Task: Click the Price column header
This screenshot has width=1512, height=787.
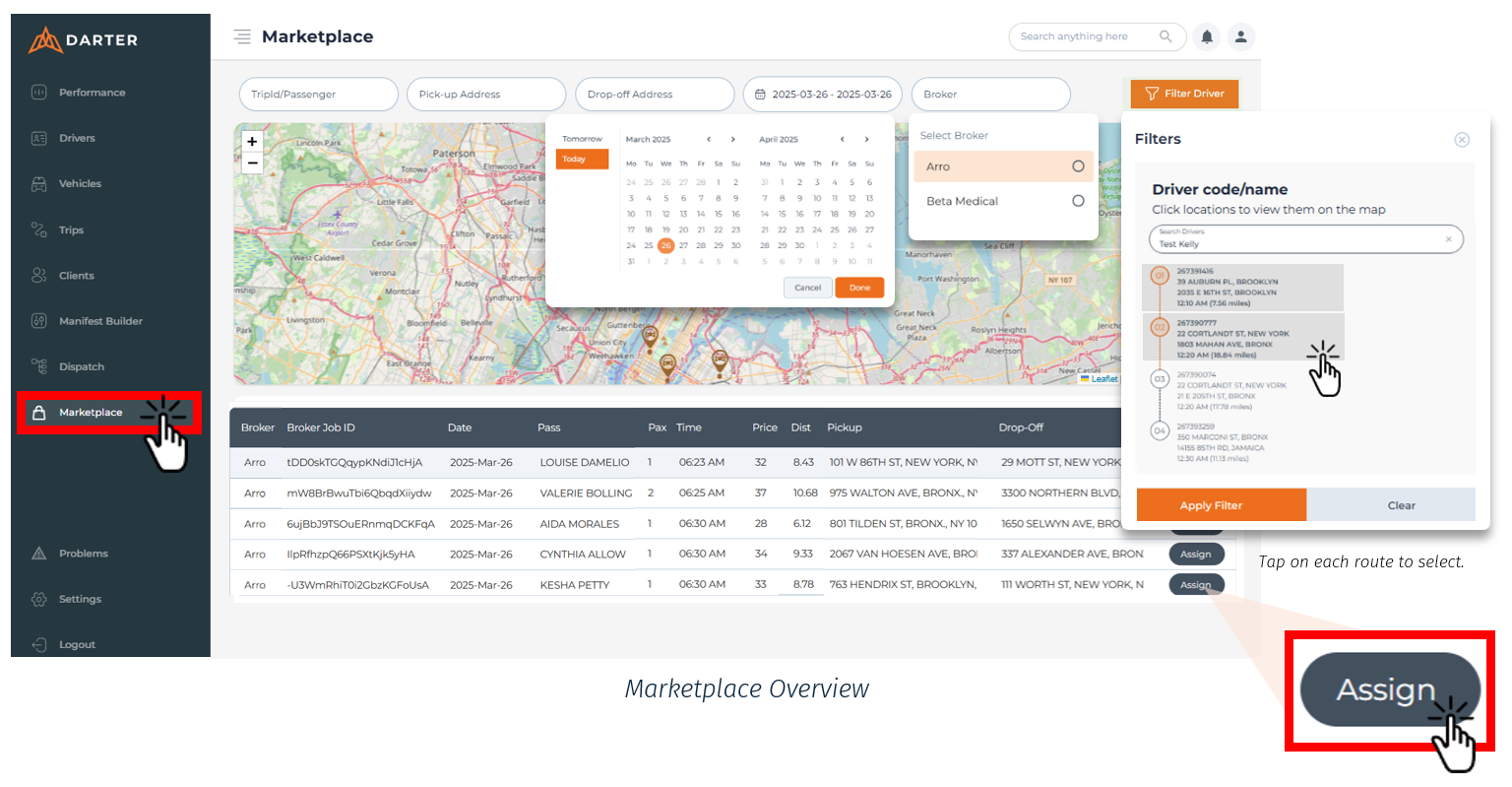Action: [x=765, y=427]
